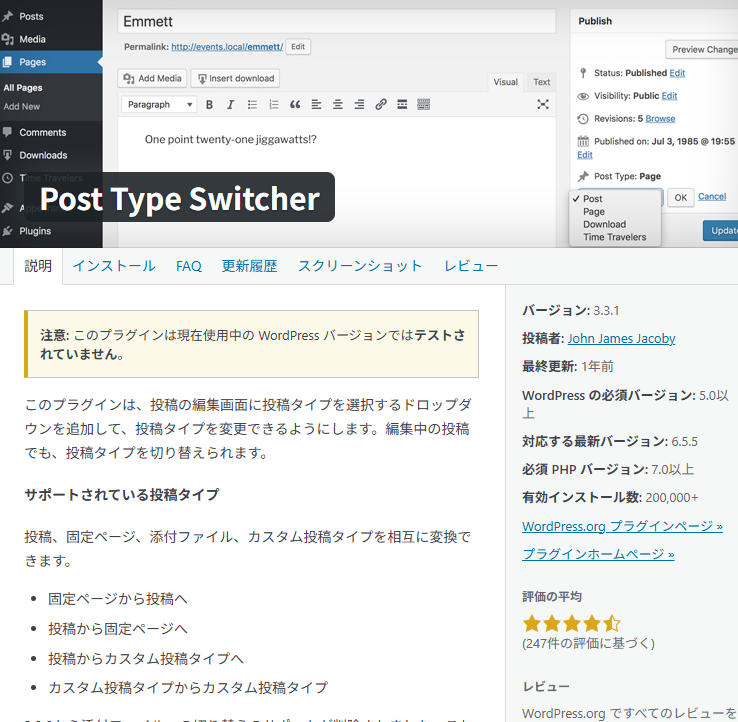Click the align center icon
This screenshot has height=722, width=738.
[337, 104]
